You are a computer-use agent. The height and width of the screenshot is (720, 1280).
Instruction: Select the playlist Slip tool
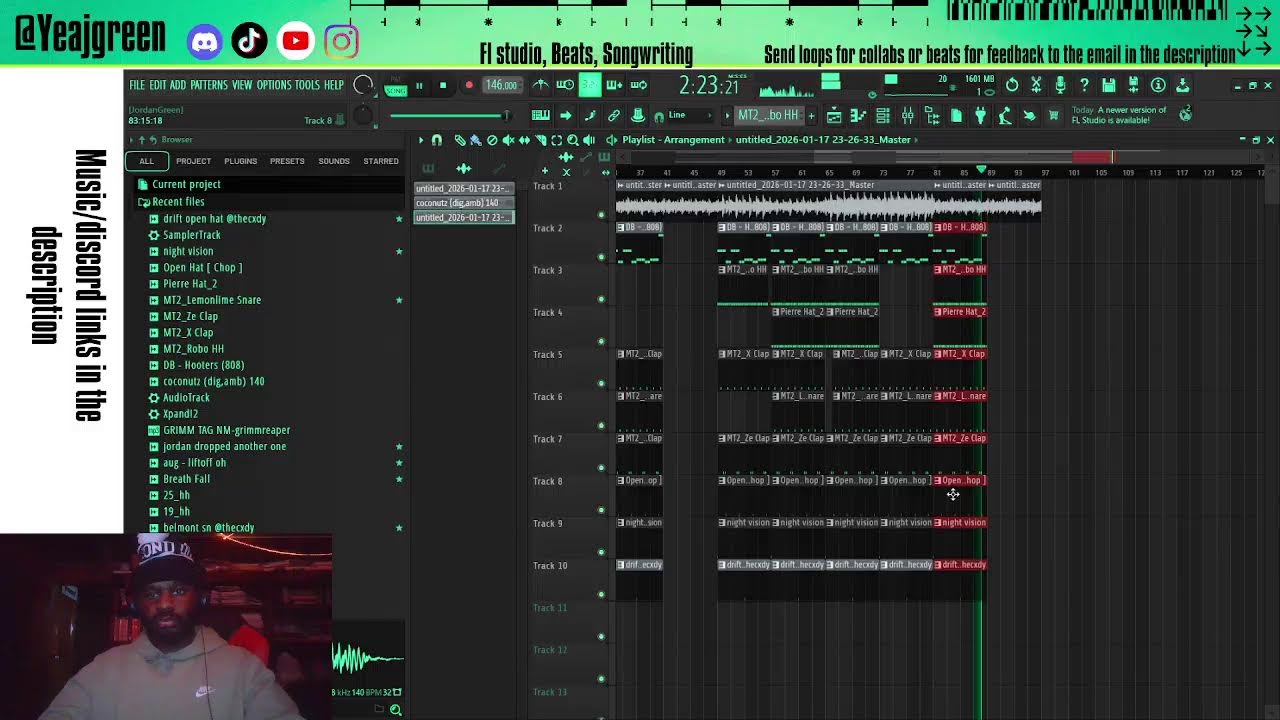[524, 140]
